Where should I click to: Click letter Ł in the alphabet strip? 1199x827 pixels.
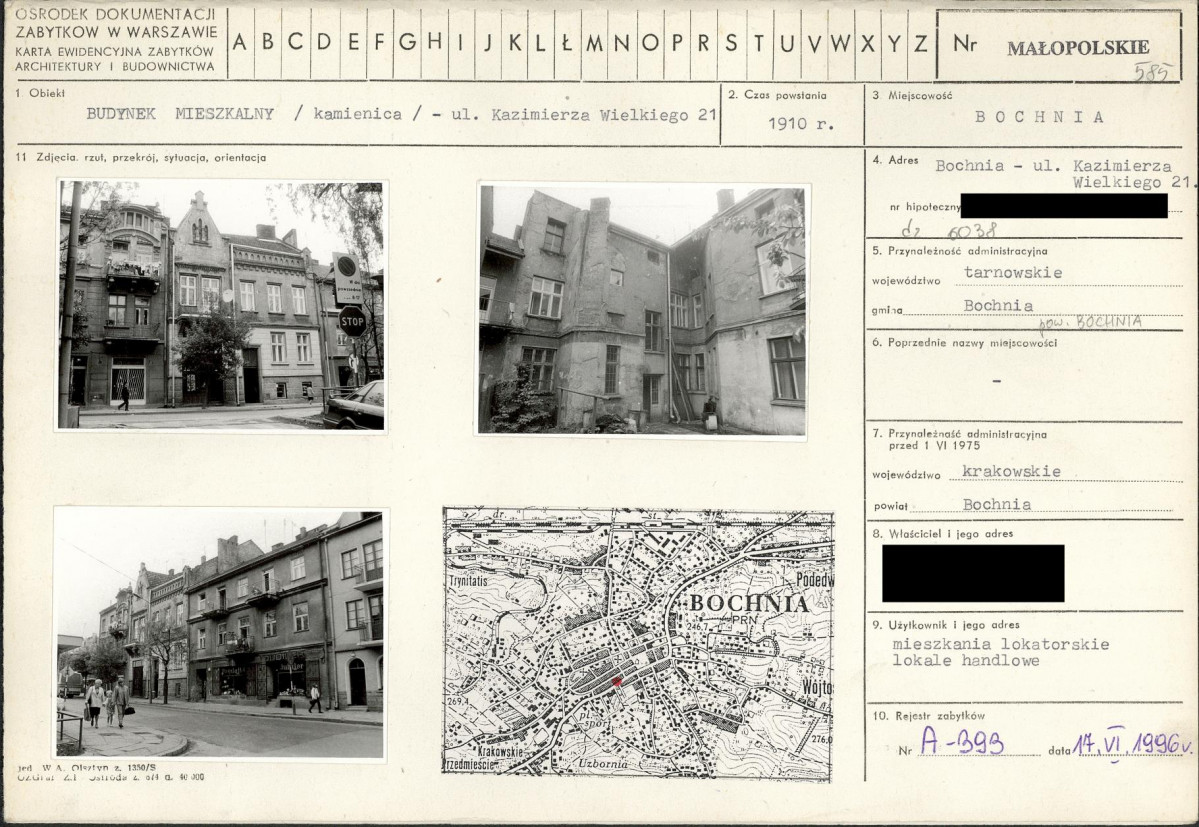567,42
